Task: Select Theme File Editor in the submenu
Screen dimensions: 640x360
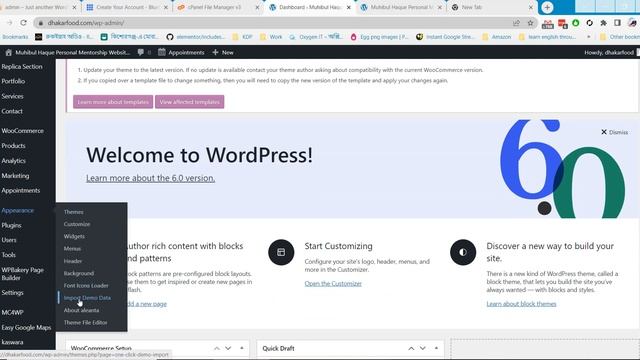Action: 86,322
